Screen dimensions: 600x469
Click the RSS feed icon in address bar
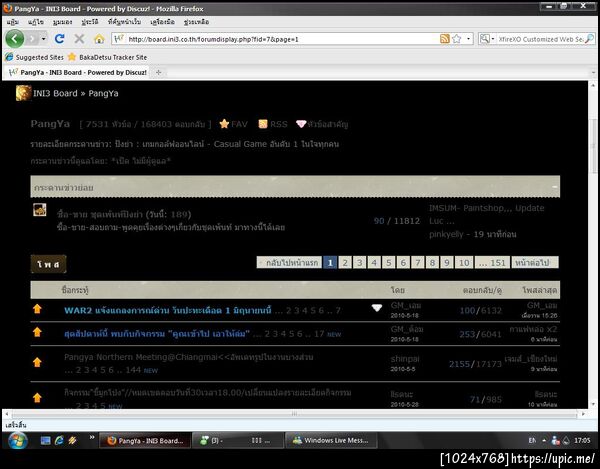(445, 39)
